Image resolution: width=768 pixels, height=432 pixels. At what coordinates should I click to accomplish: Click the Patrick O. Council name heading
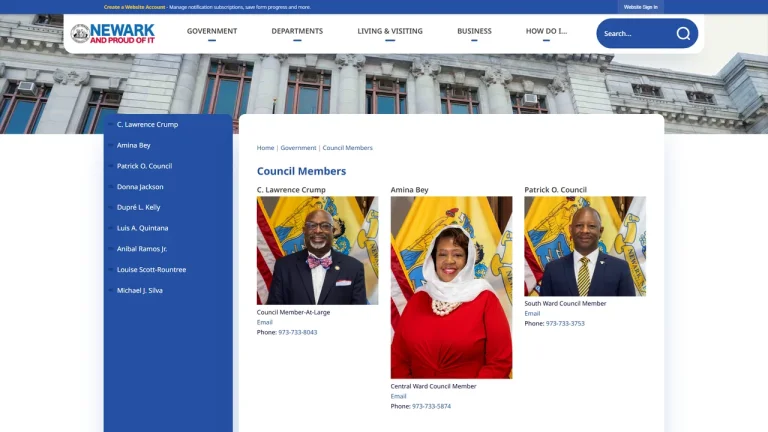coord(555,190)
